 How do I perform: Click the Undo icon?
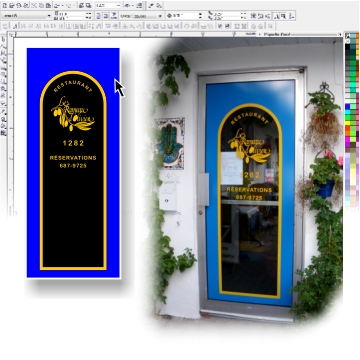57,6
